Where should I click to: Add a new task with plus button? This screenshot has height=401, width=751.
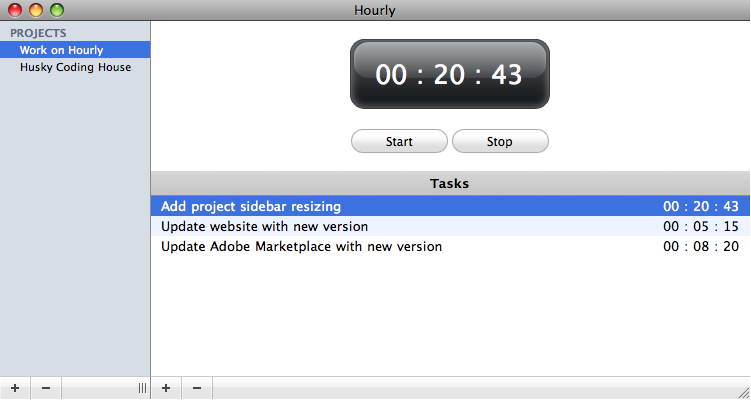click(166, 388)
